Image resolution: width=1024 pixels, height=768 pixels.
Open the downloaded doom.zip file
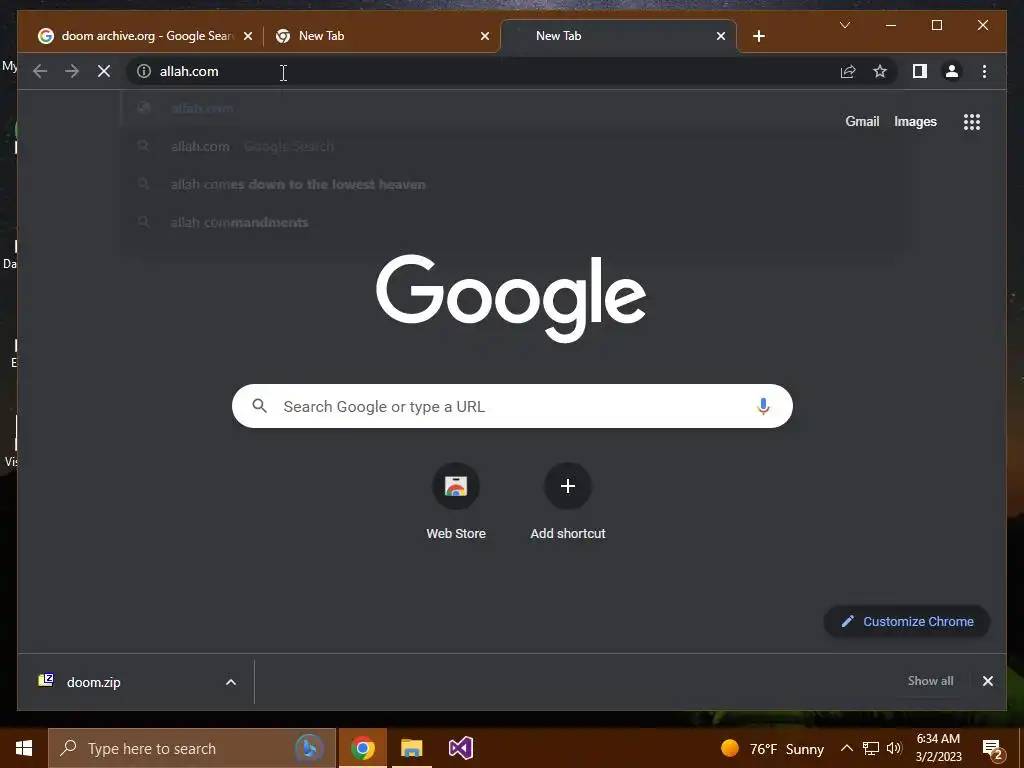(x=93, y=682)
